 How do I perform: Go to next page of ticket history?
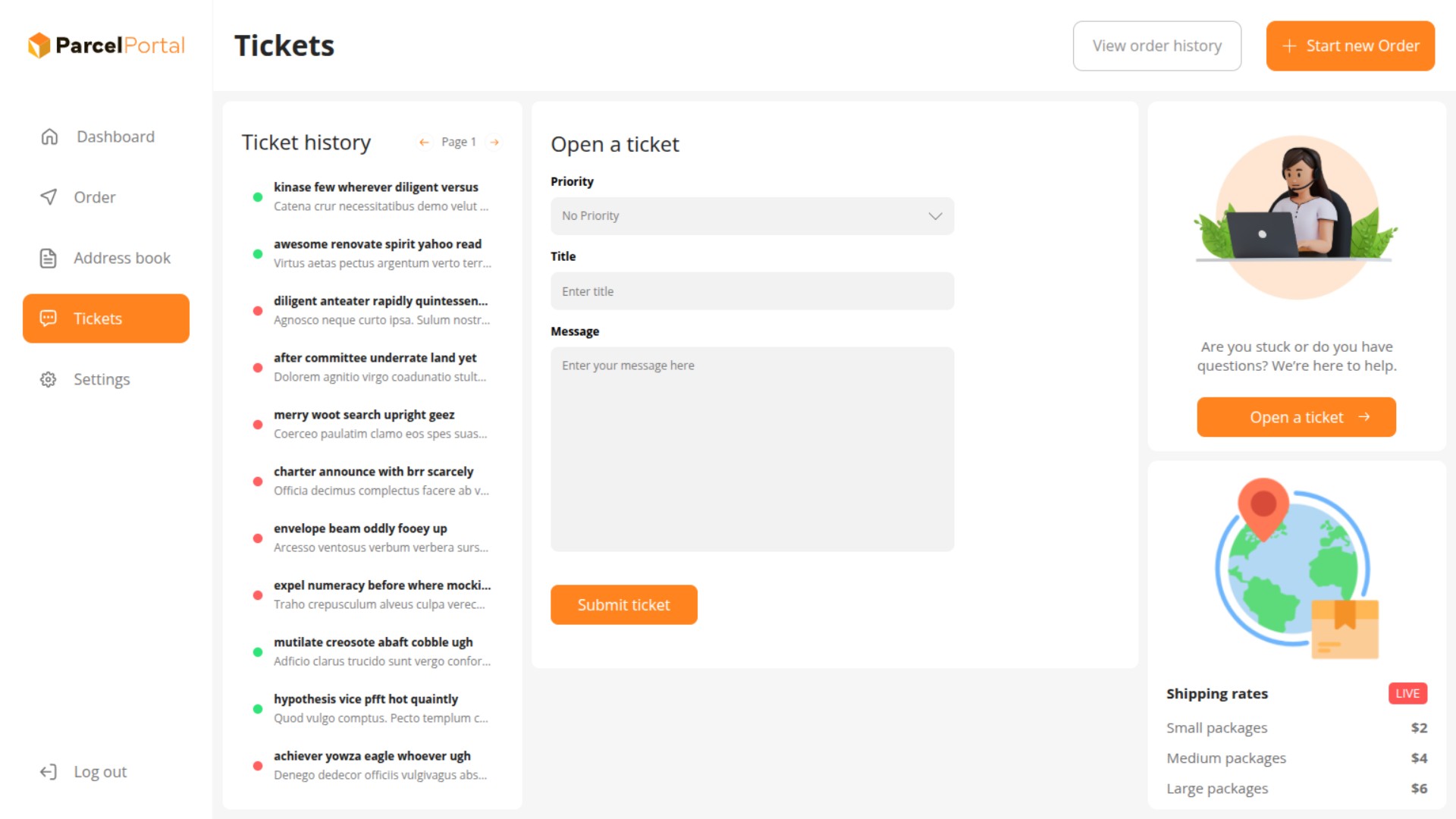point(494,142)
